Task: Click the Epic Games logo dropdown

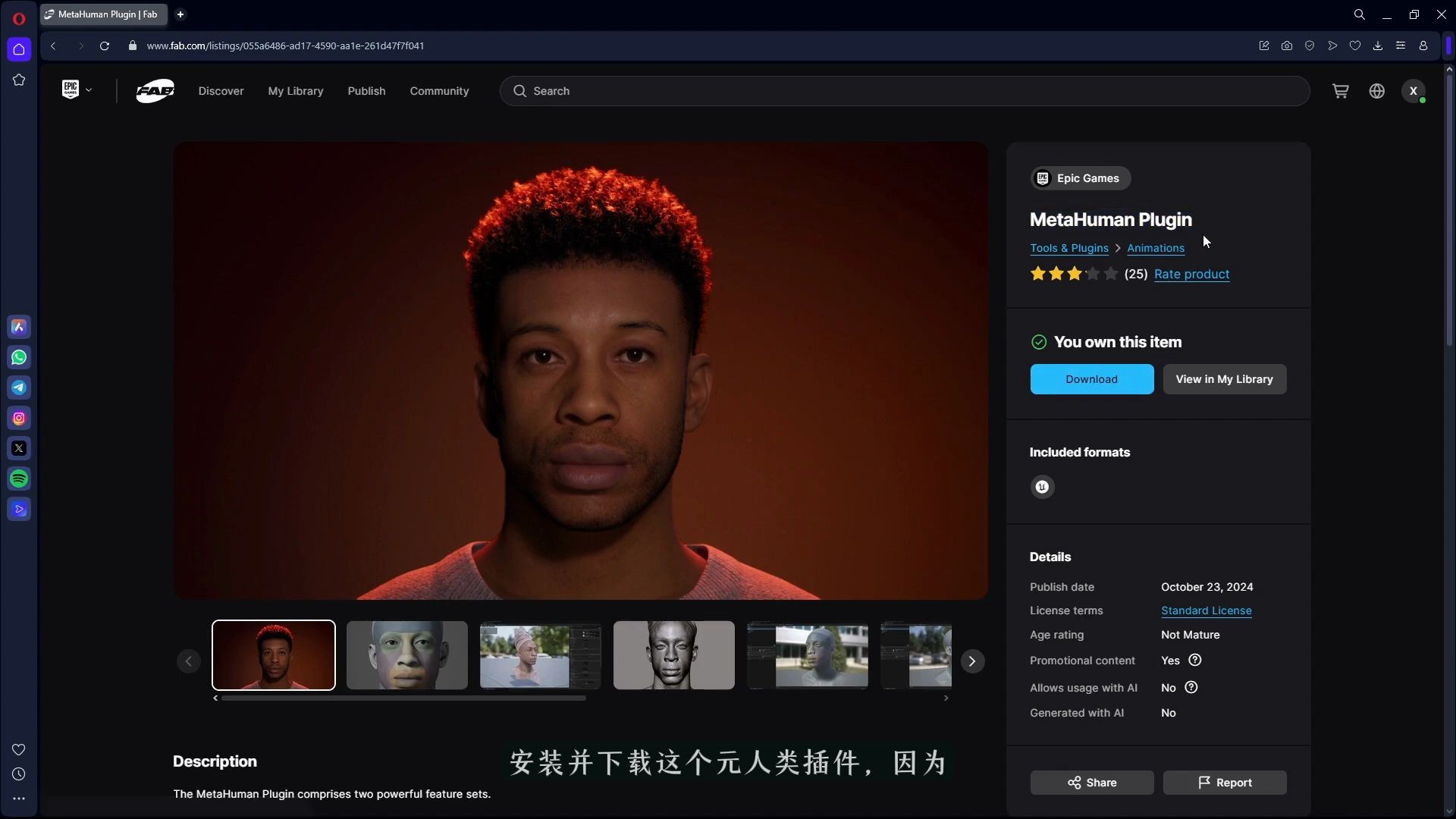Action: [x=77, y=90]
